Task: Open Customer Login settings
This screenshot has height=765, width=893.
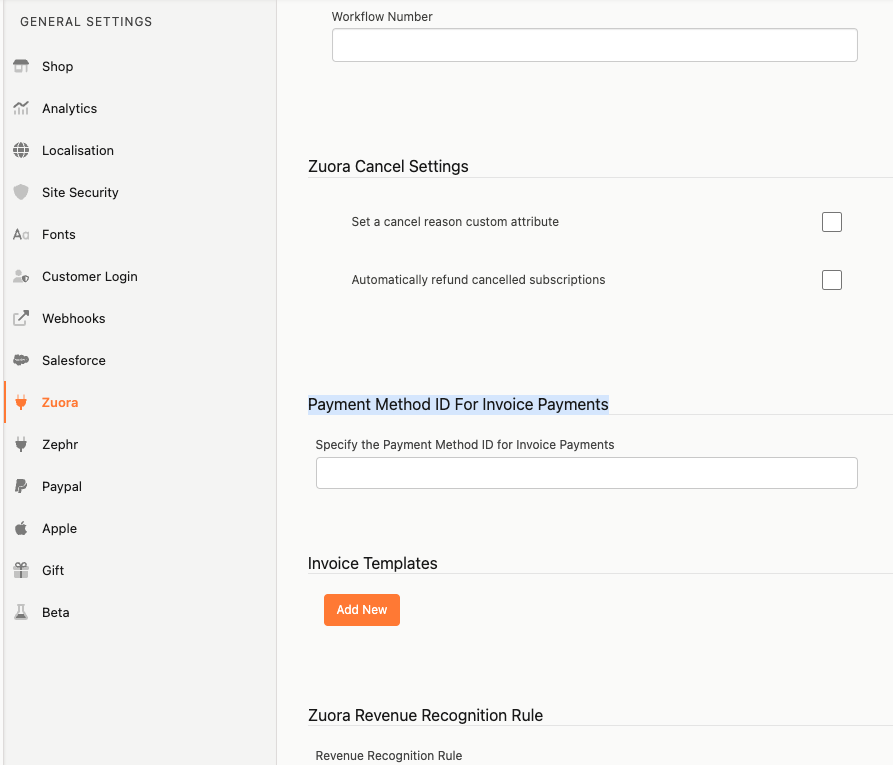Action: tap(89, 276)
